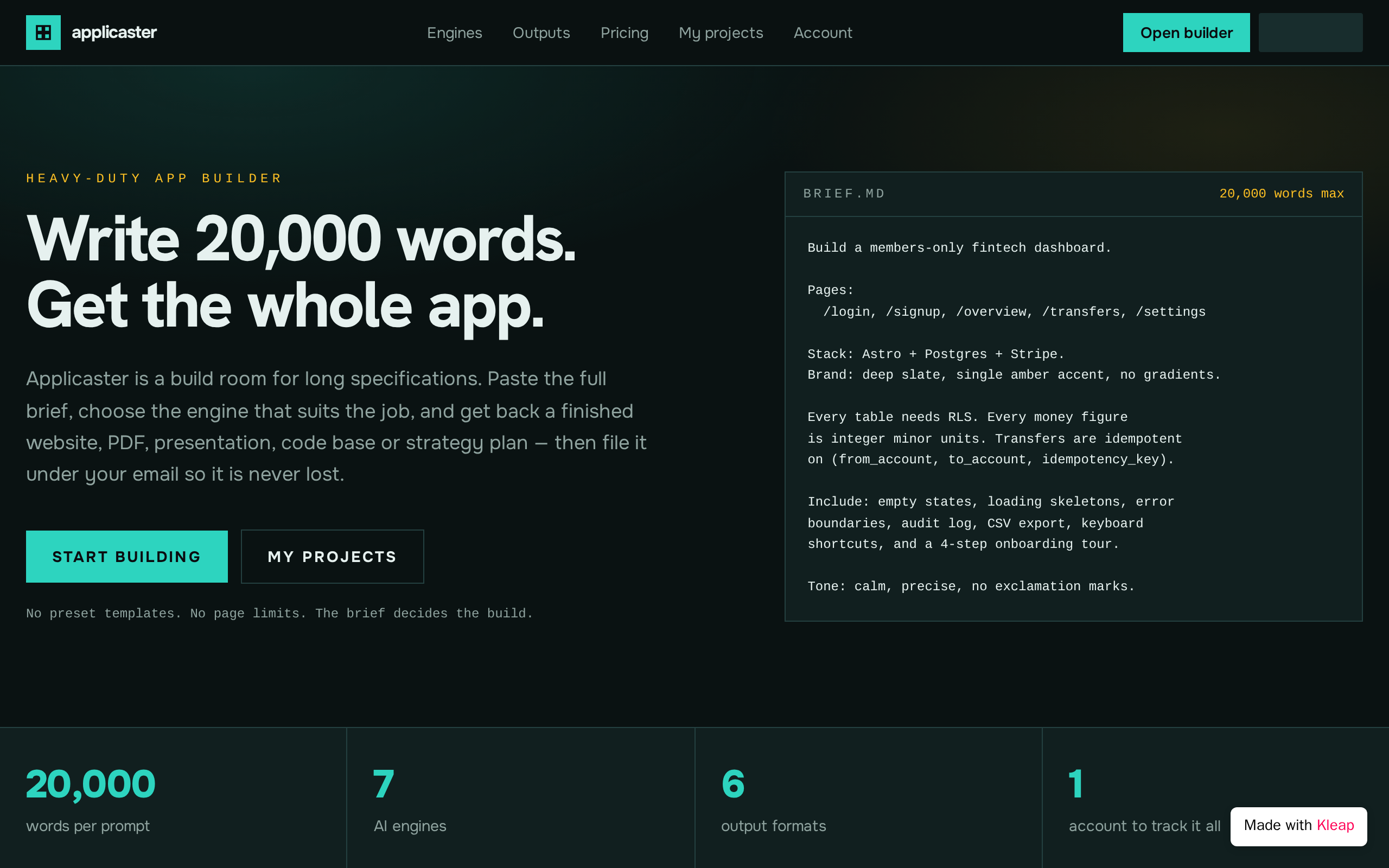Click the 'Applicaster is a build room' paragraph
The image size is (1389, 868).
click(x=336, y=426)
